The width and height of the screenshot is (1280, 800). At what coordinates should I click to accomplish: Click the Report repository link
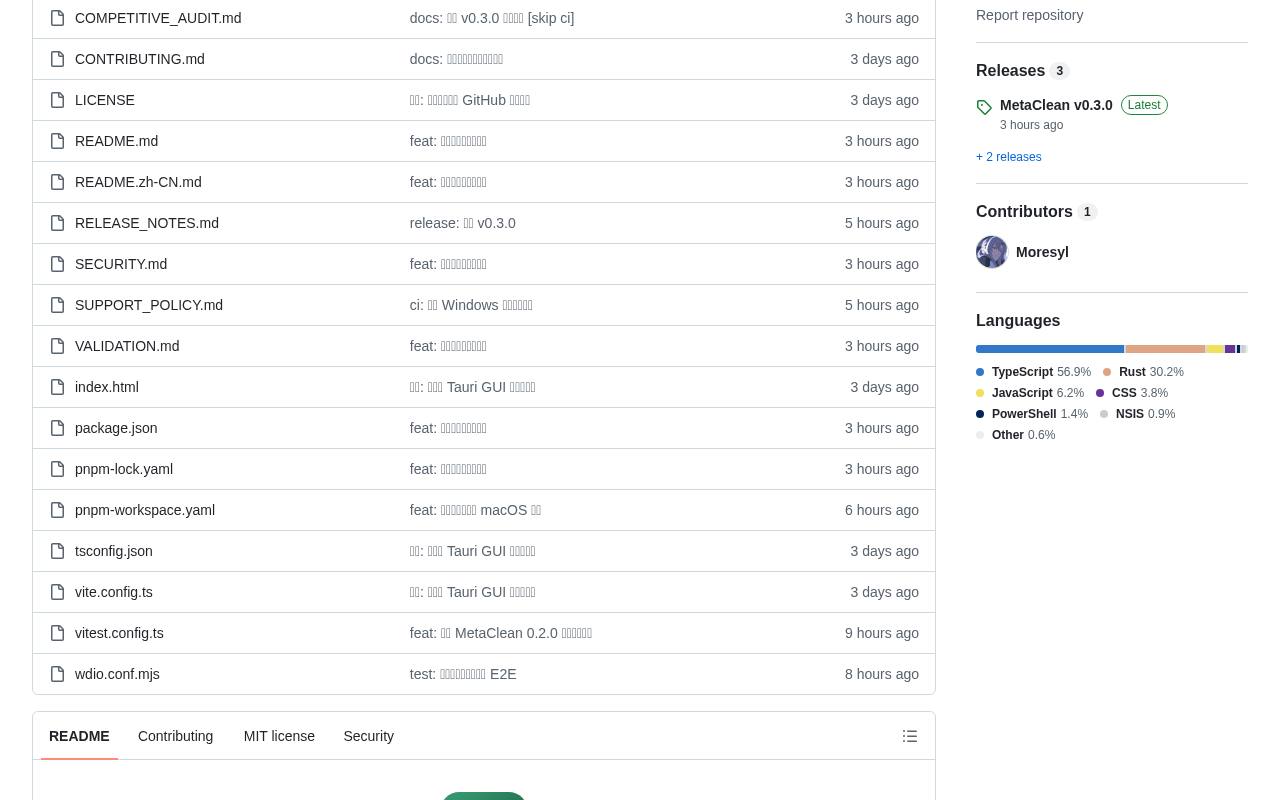coord(1029,15)
